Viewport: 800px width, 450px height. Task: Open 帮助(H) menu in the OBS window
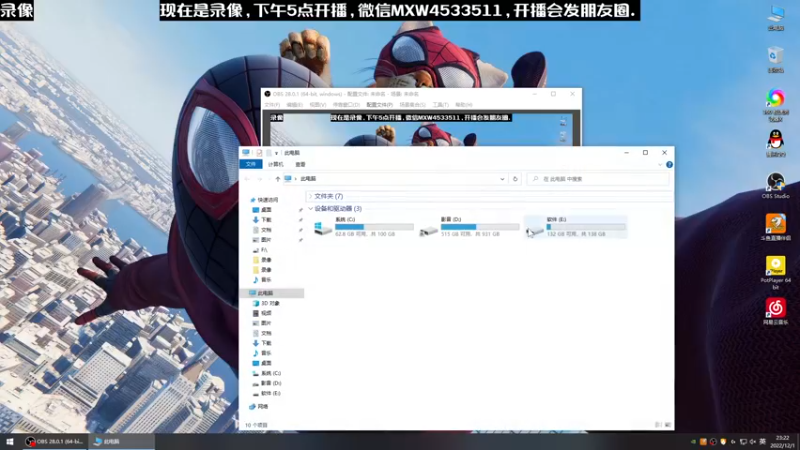pyautogui.click(x=463, y=105)
